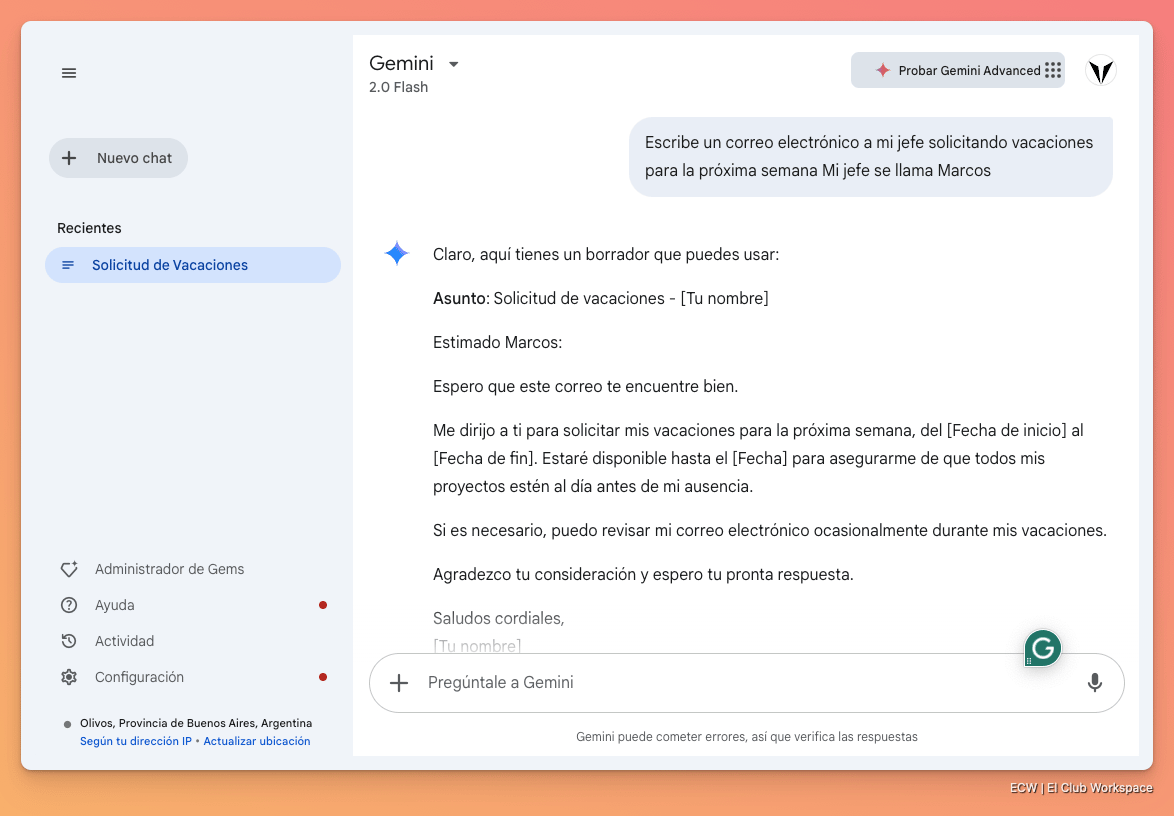Click the Saludos cordiales closing line
This screenshot has width=1174, height=816.
click(499, 618)
